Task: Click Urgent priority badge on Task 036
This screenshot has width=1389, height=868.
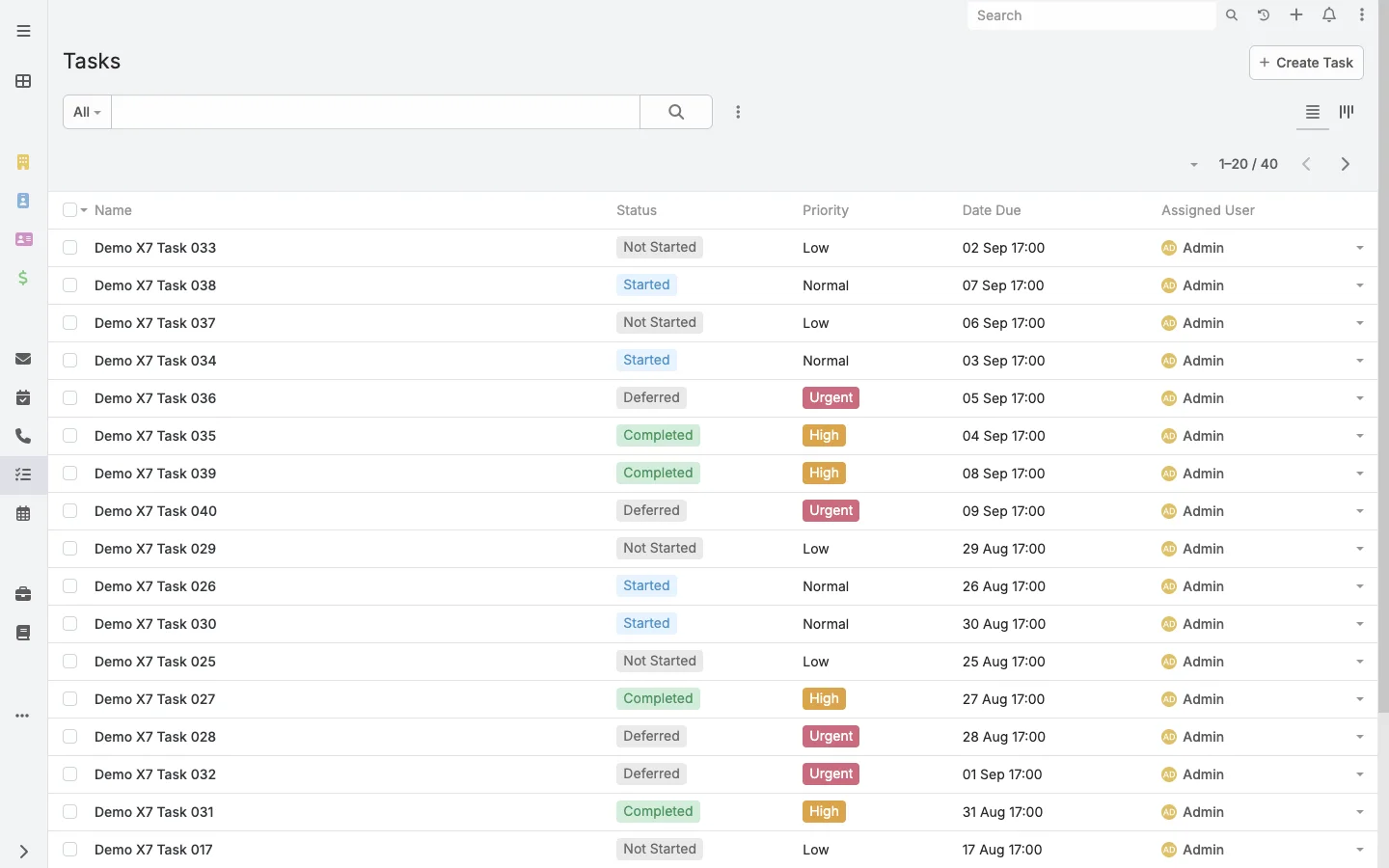Action: (831, 398)
